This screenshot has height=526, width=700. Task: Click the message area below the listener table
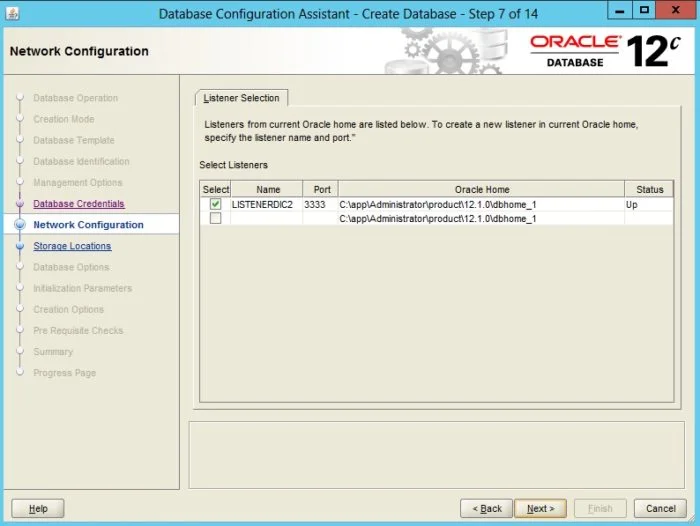click(x=437, y=455)
